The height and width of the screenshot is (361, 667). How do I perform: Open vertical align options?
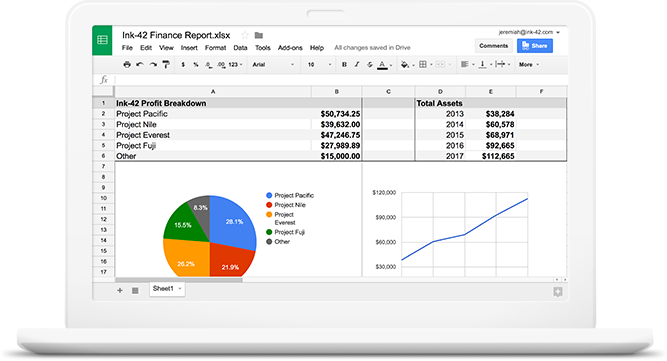click(x=482, y=65)
